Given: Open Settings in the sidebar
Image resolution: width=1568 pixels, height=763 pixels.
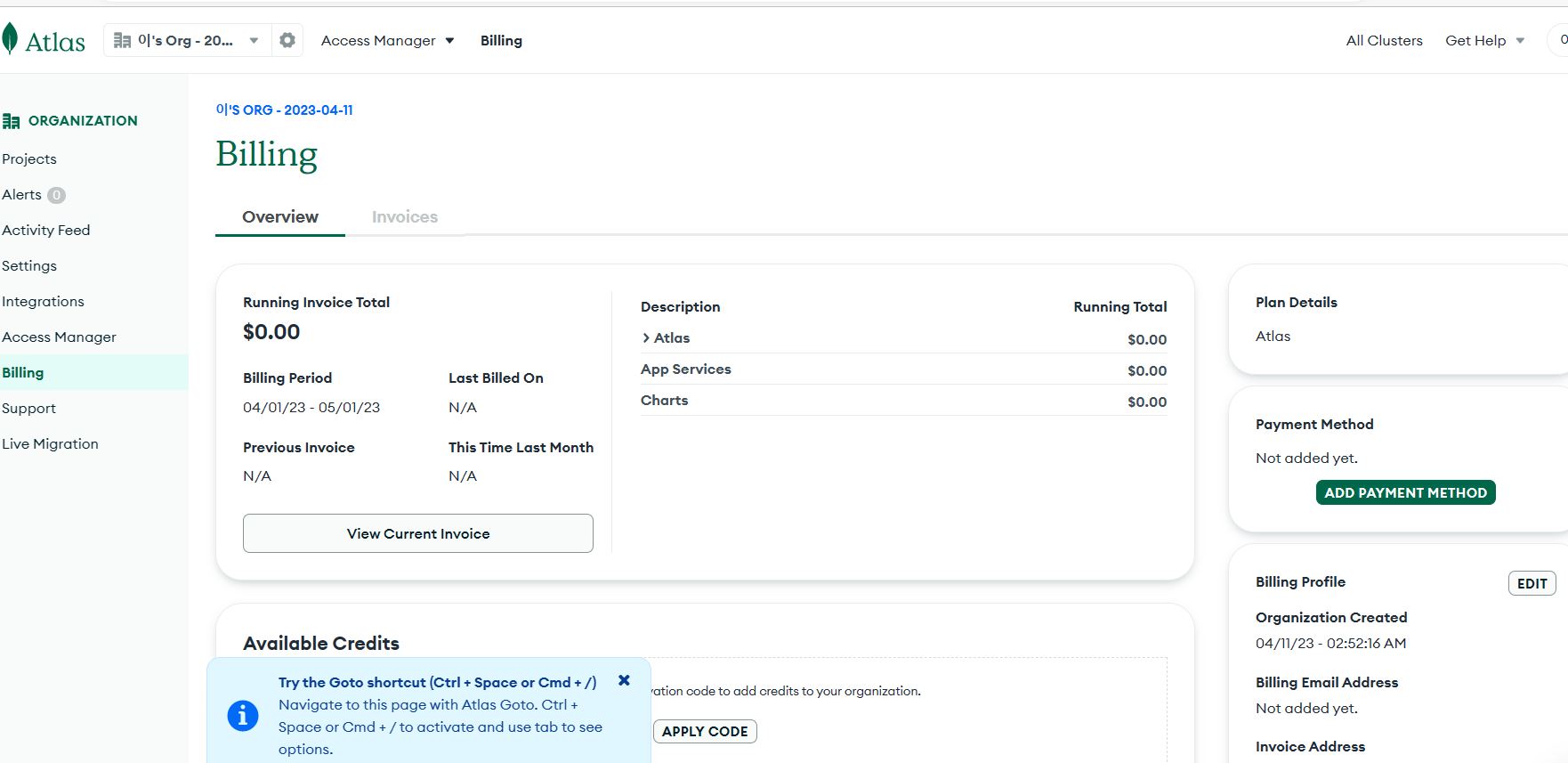Looking at the screenshot, I should tap(29, 266).
